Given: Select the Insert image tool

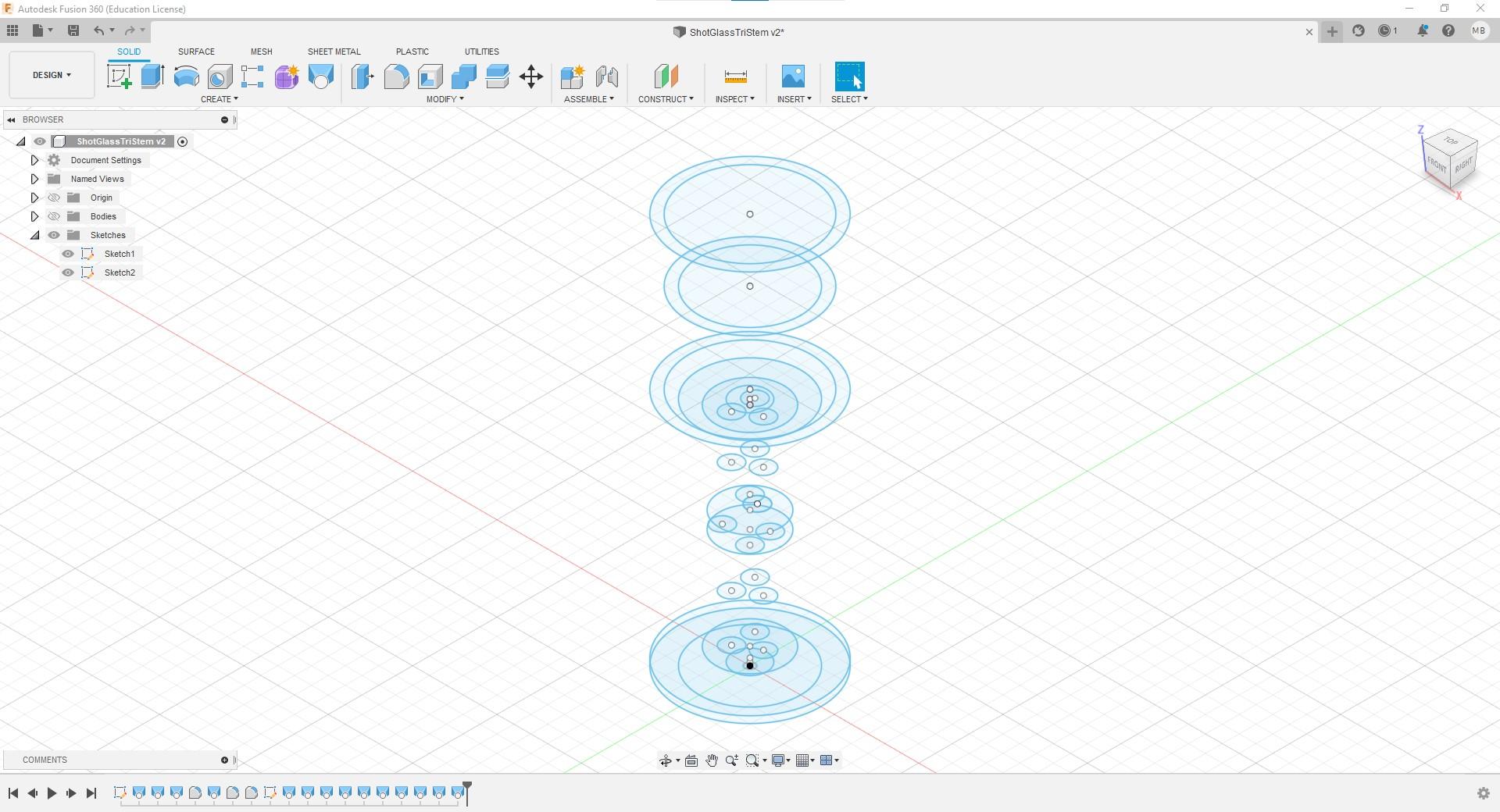Looking at the screenshot, I should tap(793, 77).
